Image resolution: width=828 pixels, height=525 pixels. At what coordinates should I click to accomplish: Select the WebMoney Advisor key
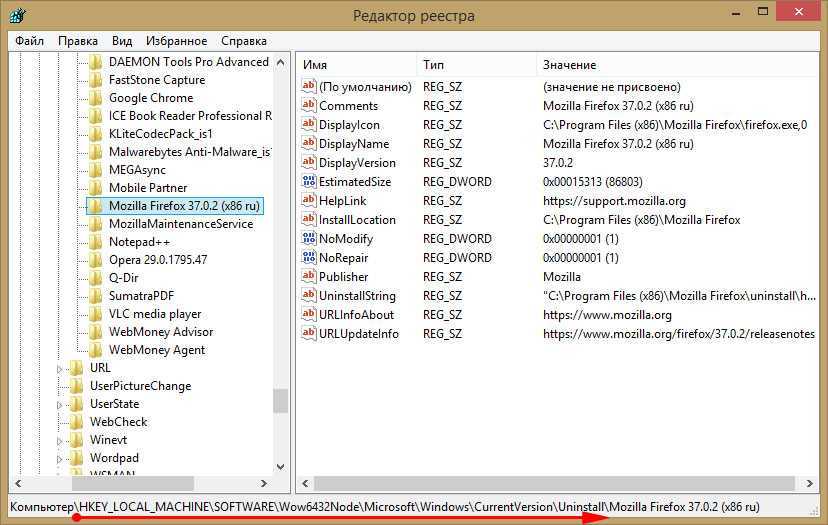(161, 332)
